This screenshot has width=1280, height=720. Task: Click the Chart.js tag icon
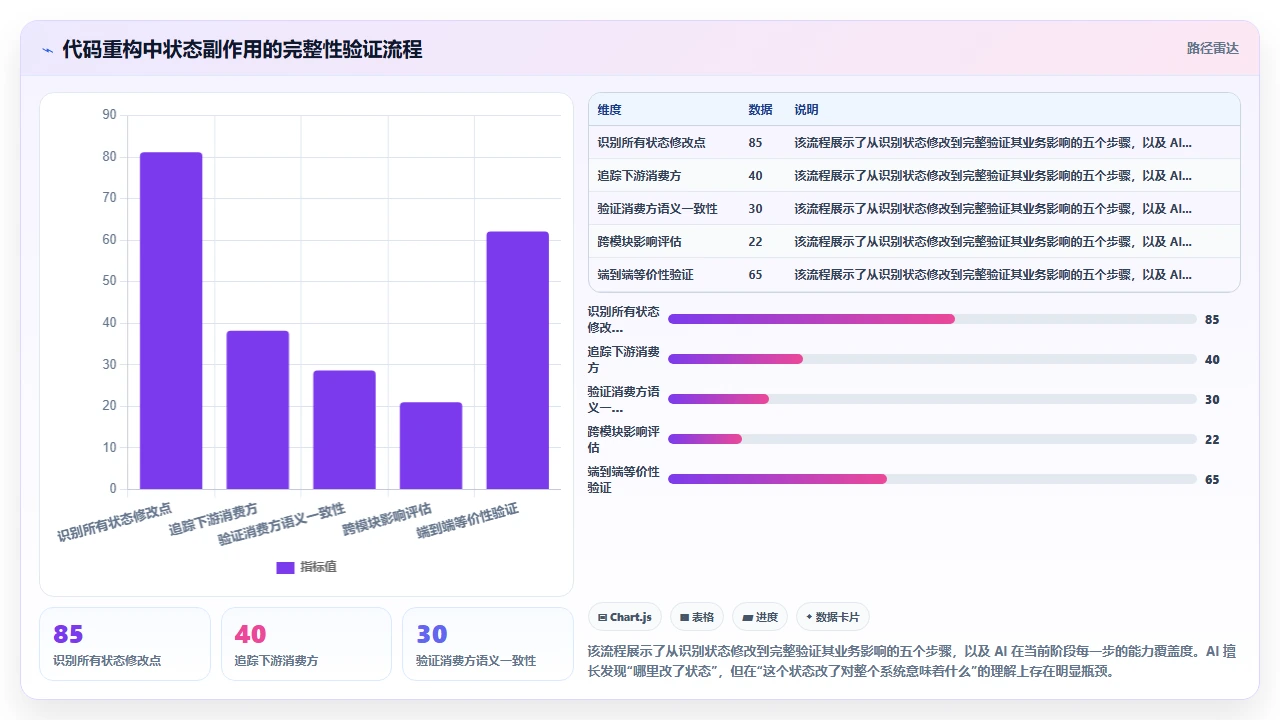(602, 617)
